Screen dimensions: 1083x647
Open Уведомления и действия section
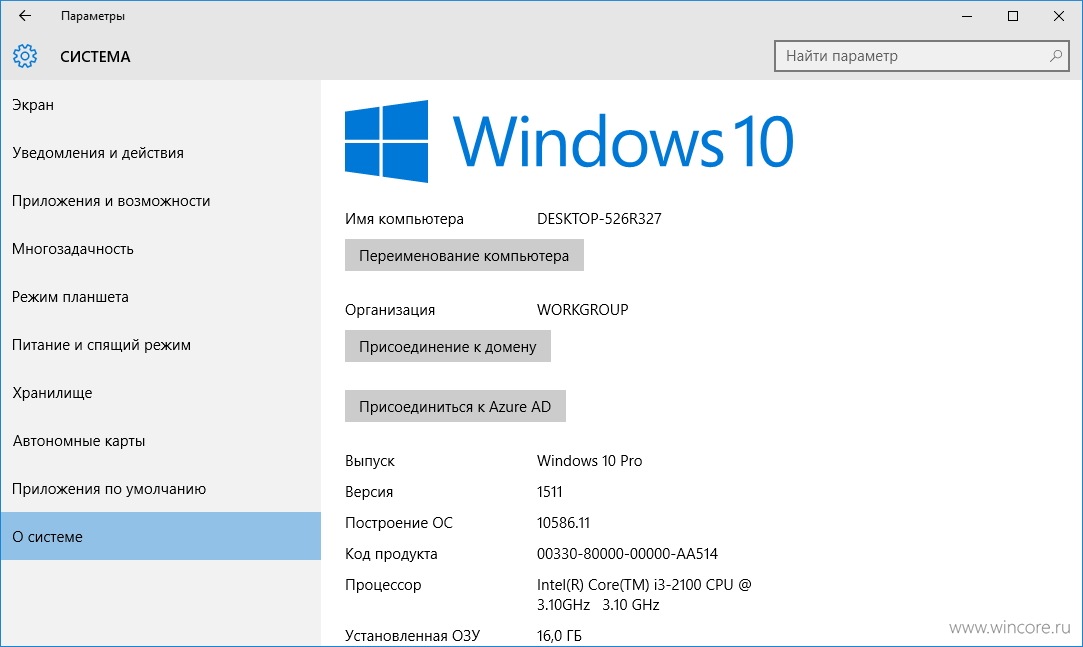160,153
